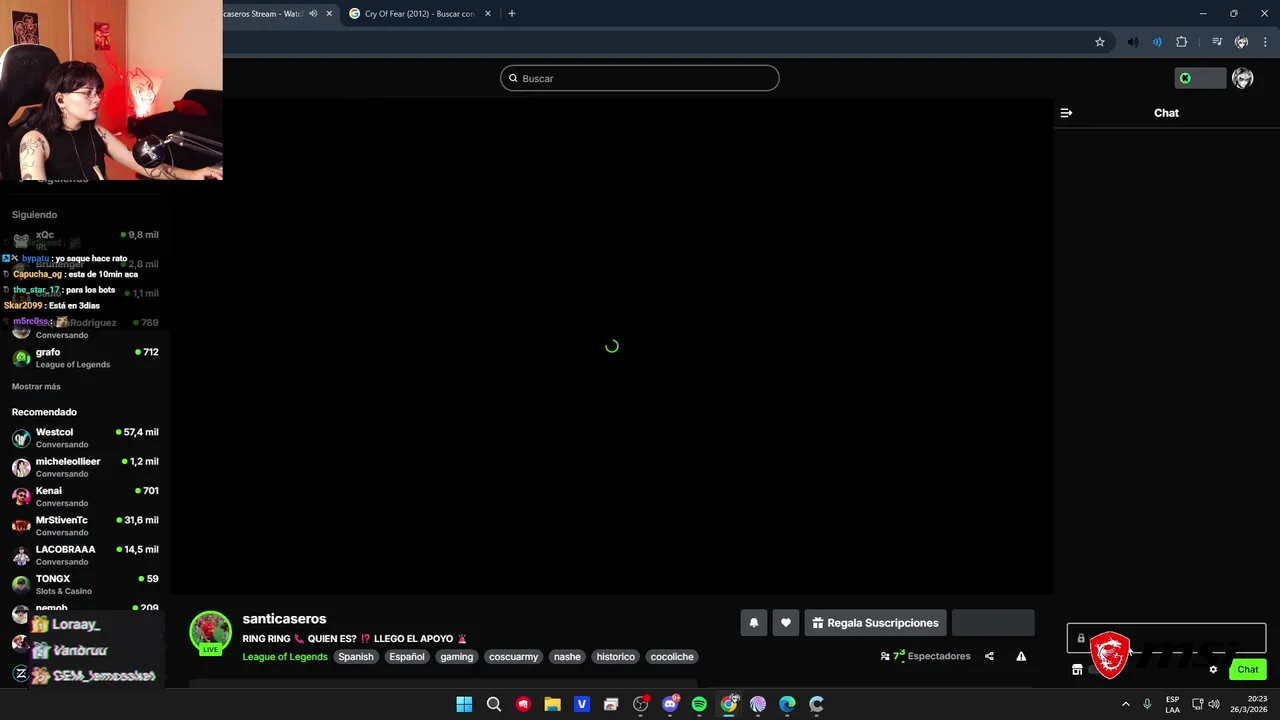Show hidden system tray icons

pyautogui.click(x=1125, y=704)
